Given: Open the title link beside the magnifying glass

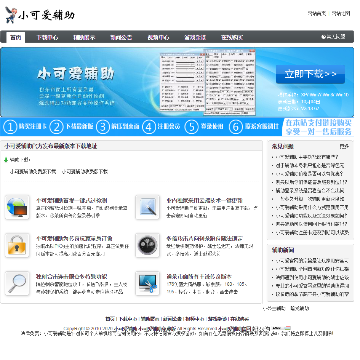Looking at the screenshot, I should tap(71, 277).
